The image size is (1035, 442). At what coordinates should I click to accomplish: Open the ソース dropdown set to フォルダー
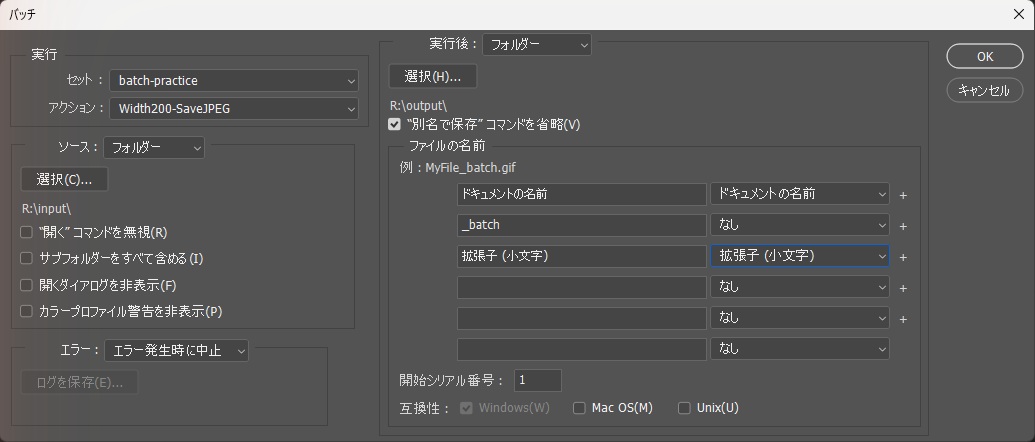click(x=154, y=148)
